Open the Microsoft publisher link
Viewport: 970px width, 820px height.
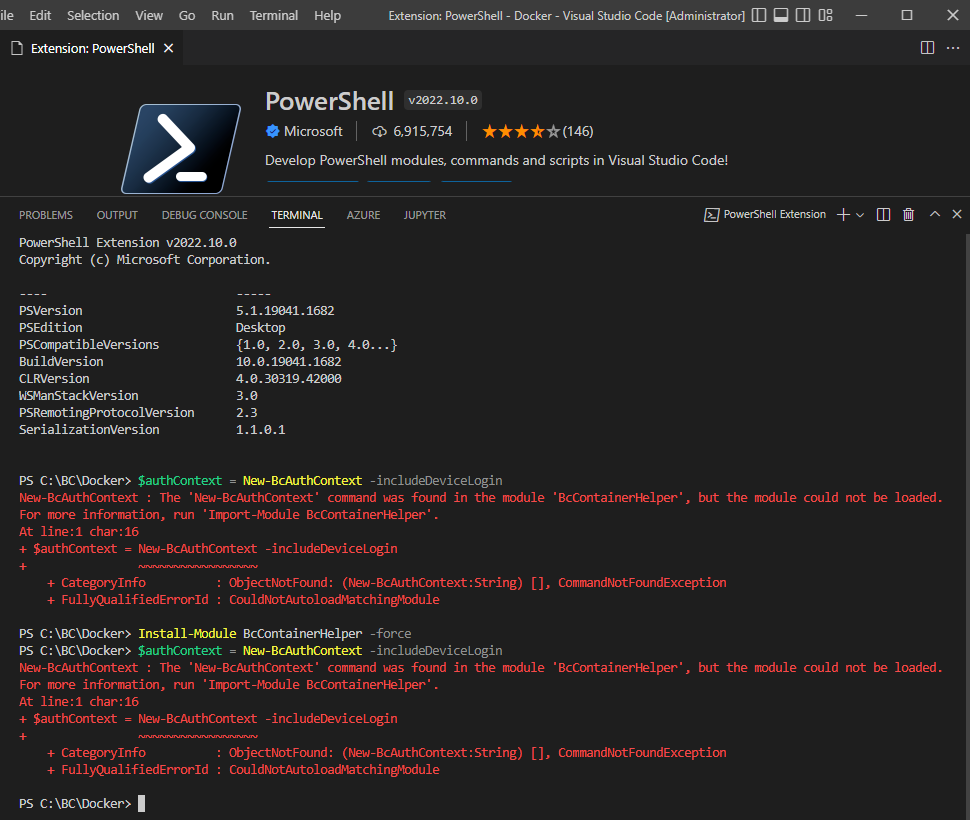pyautogui.click(x=313, y=131)
